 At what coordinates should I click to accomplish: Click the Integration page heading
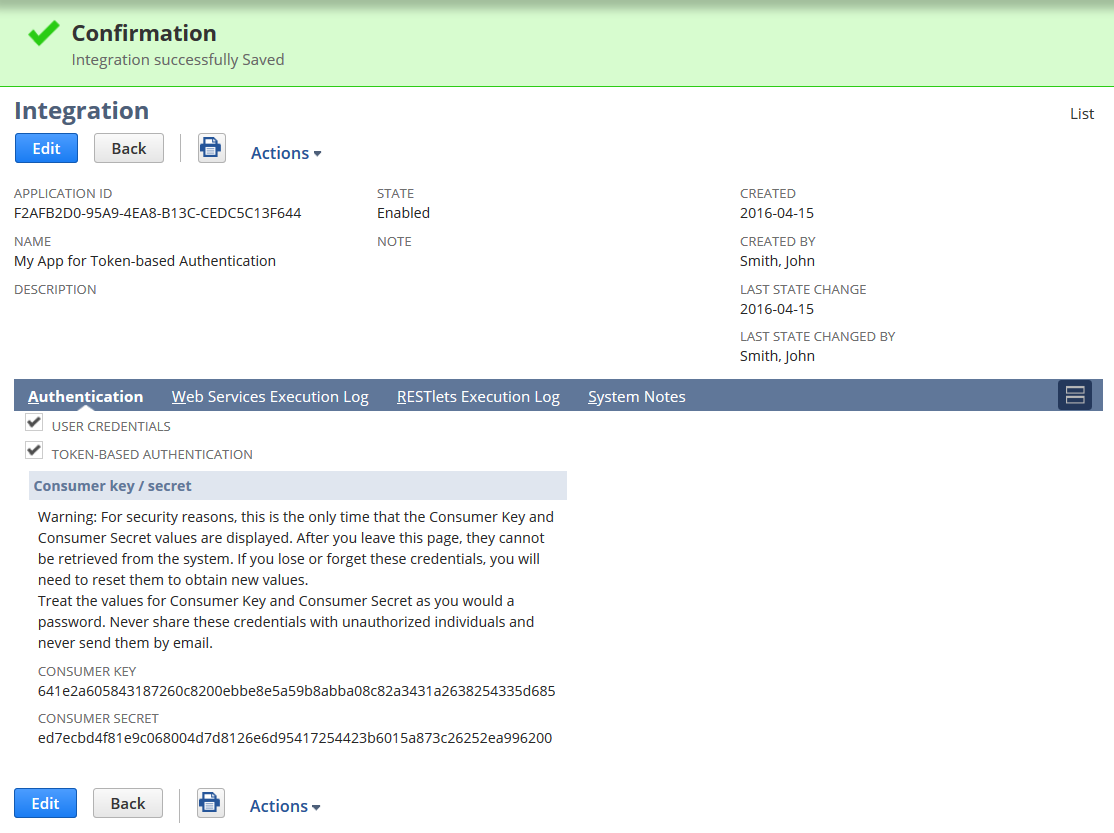(x=81, y=110)
